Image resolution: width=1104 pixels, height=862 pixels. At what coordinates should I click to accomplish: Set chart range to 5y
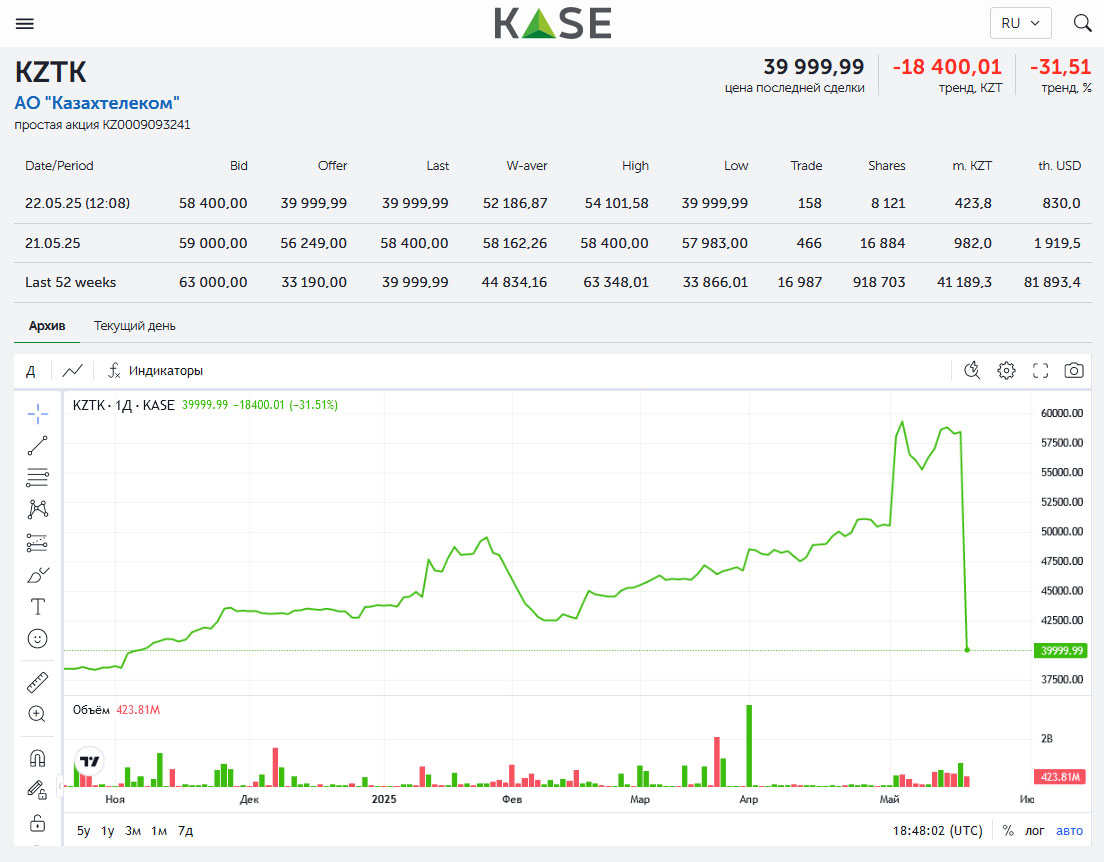[83, 831]
